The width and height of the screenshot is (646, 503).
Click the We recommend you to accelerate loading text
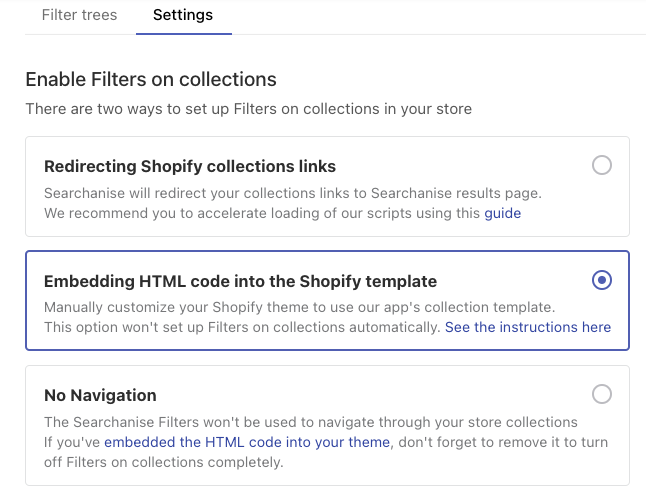pyautogui.click(x=262, y=213)
